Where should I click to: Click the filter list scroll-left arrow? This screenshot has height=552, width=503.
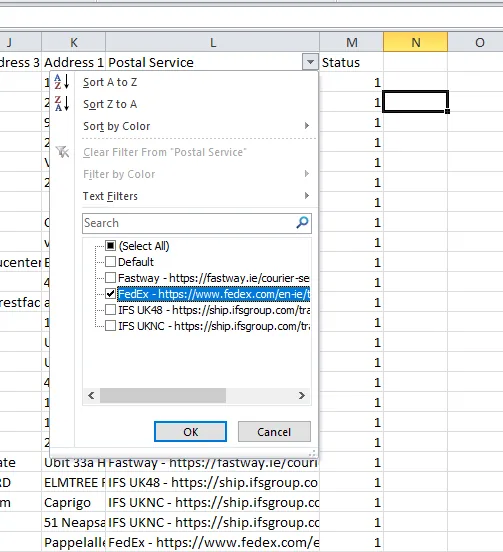pyautogui.click(x=91, y=395)
